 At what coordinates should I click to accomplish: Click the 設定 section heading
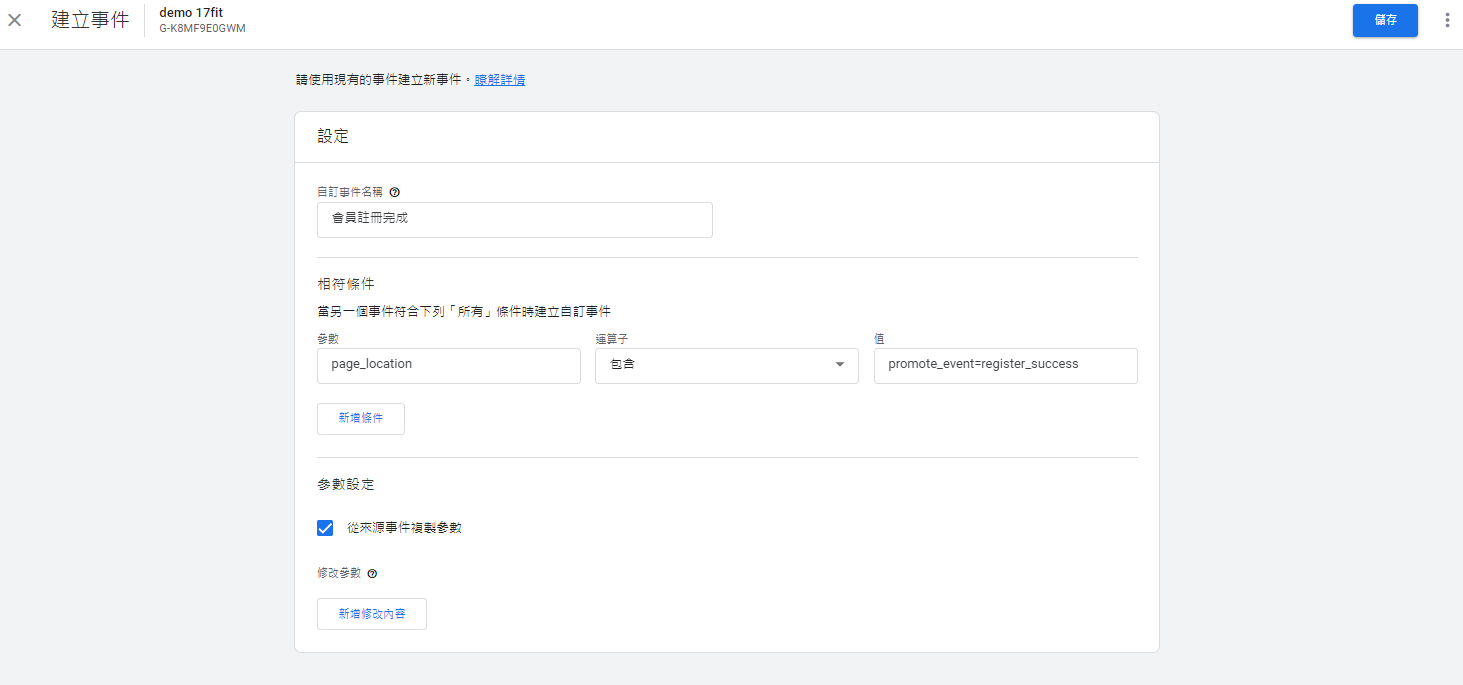tap(334, 137)
